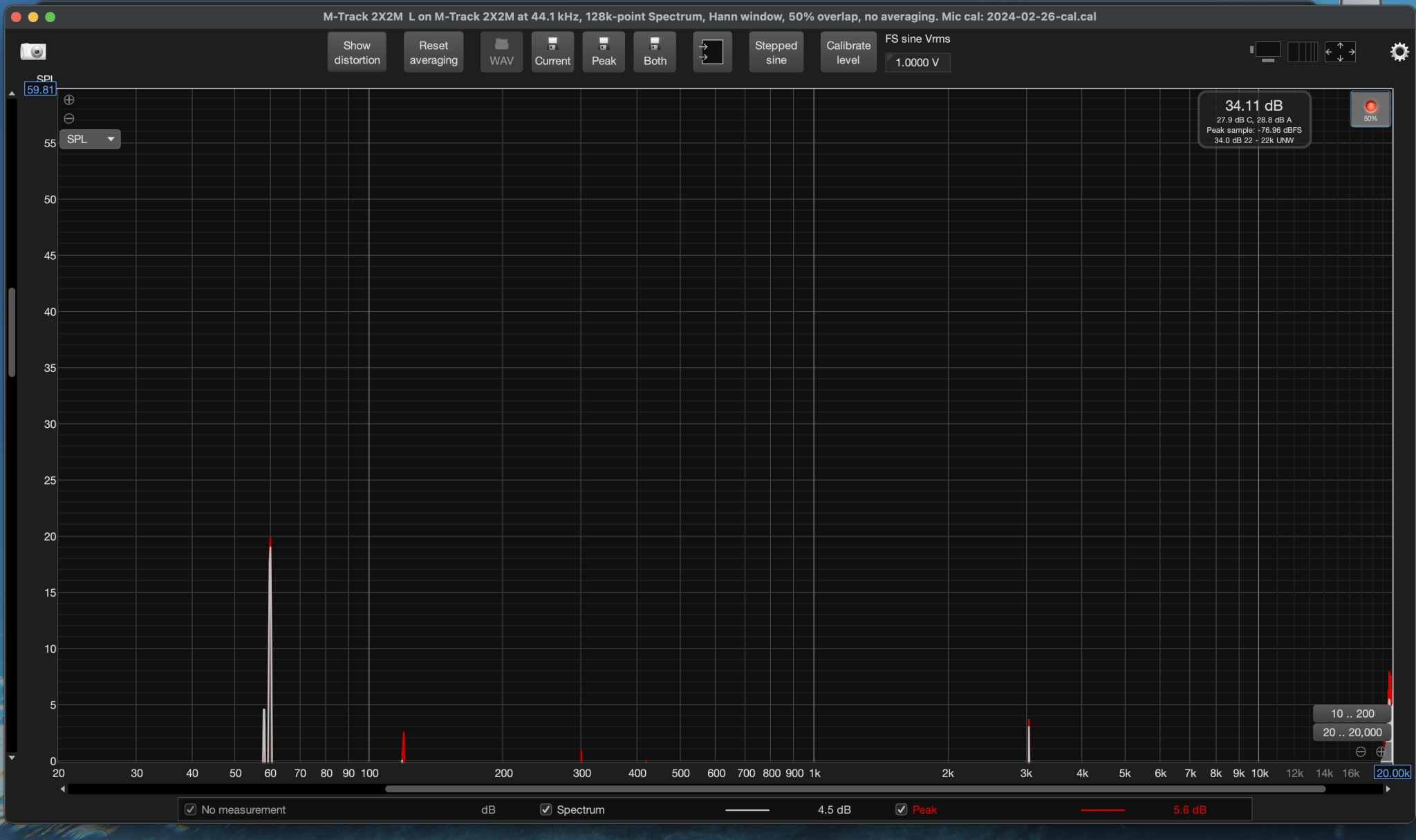
Task: Capture graph image with camera icon
Action: coord(32,51)
